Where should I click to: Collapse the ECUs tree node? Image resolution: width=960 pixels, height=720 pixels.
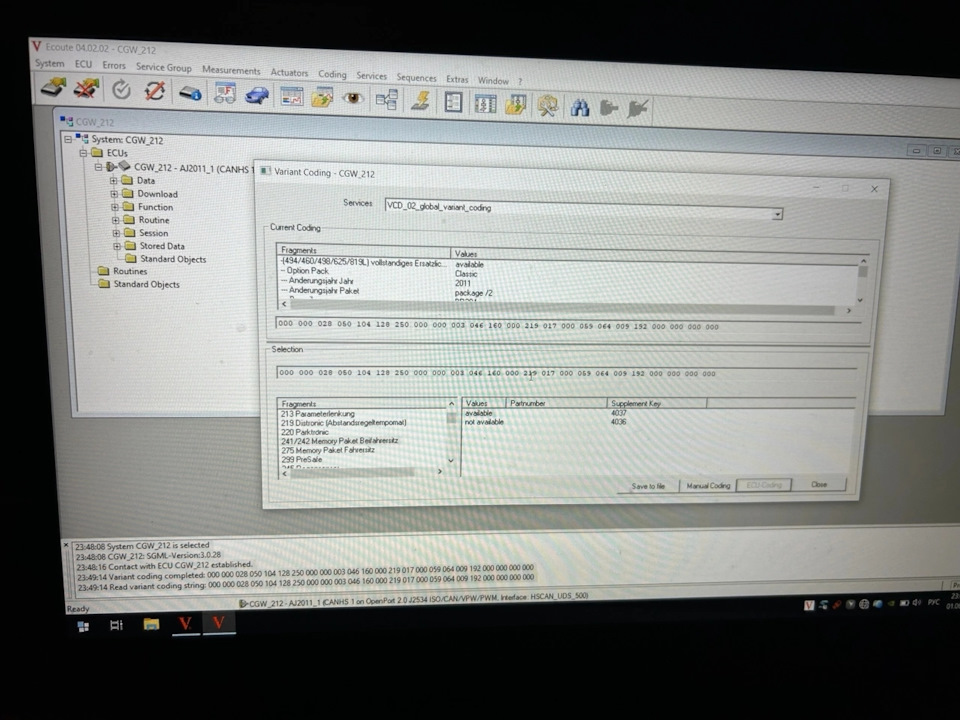click(83, 152)
